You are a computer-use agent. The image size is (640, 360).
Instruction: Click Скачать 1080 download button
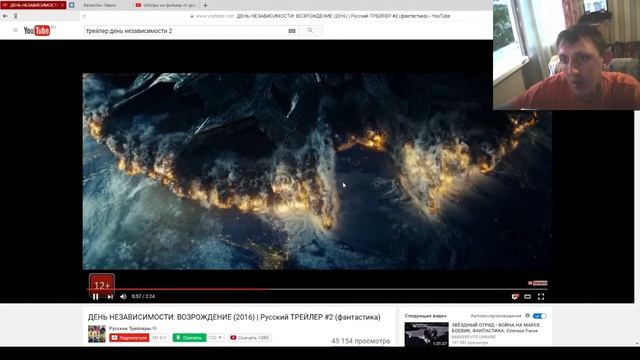250,338
